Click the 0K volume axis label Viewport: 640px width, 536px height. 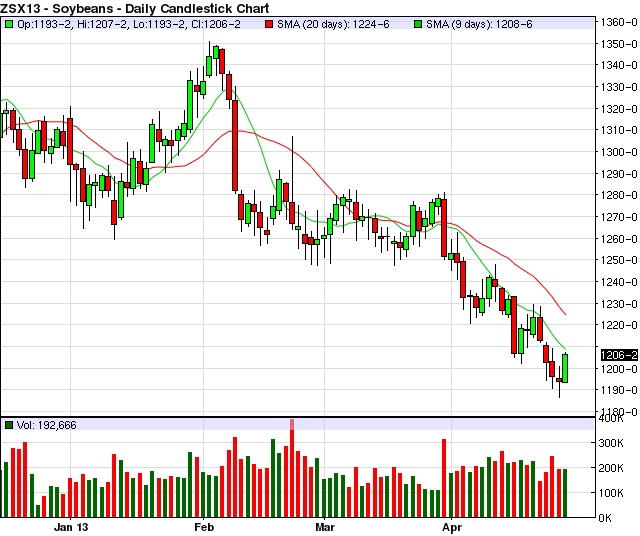[605, 518]
